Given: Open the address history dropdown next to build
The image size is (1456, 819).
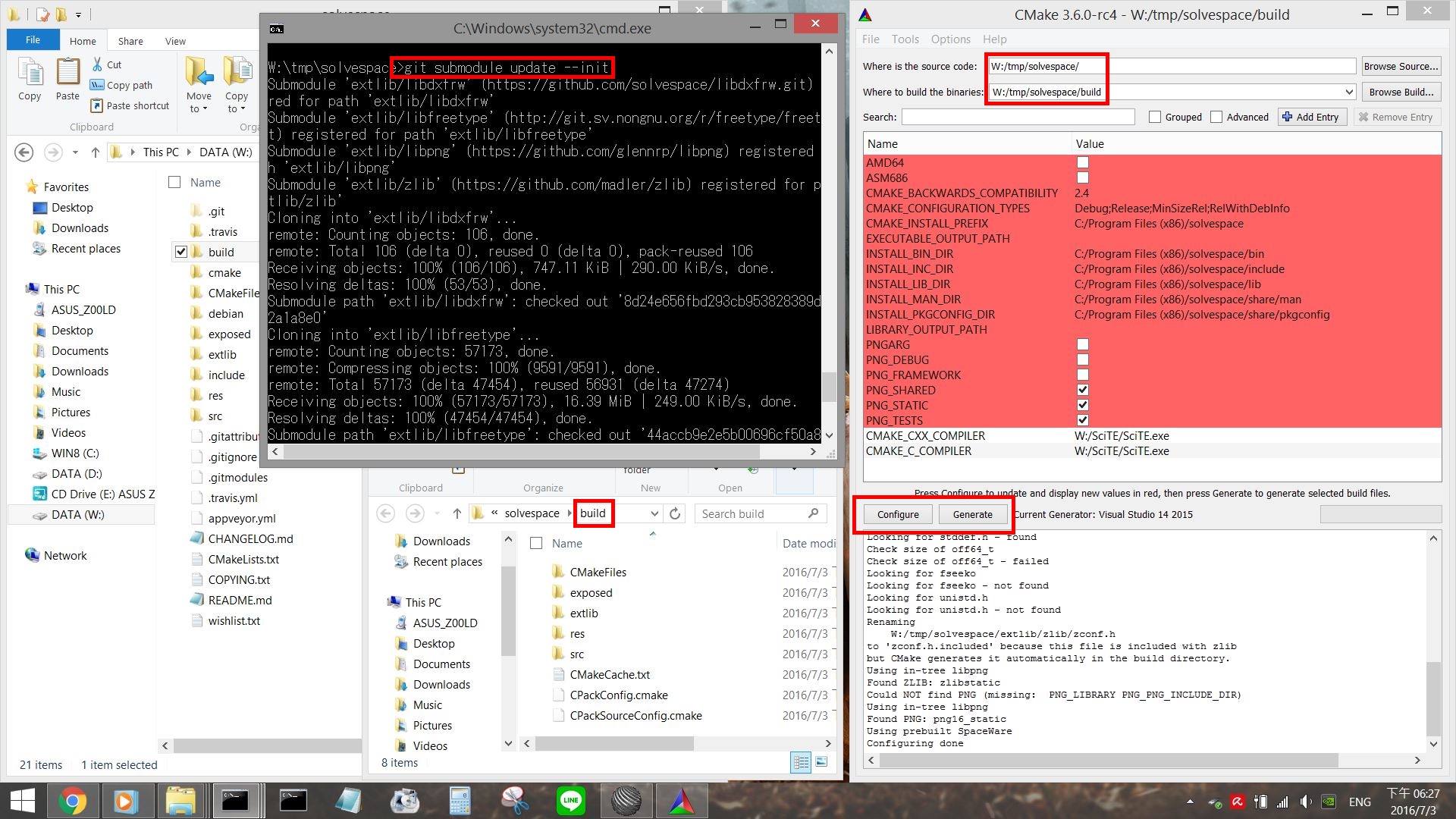Looking at the screenshot, I should [654, 514].
